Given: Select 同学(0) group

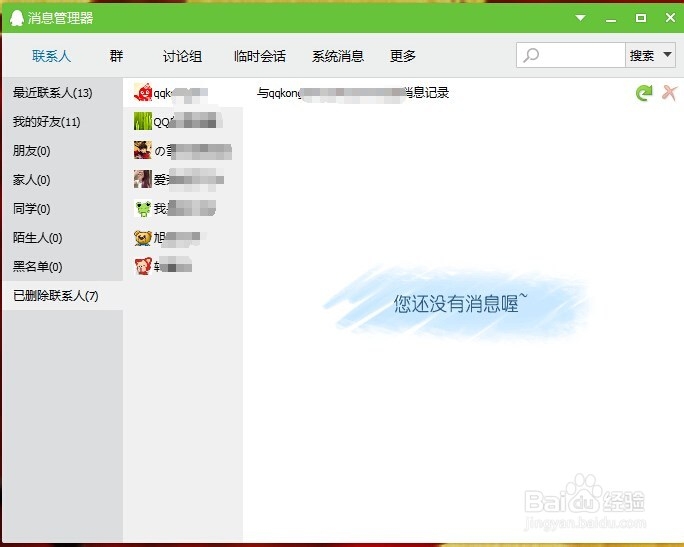Looking at the screenshot, I should coord(62,209).
